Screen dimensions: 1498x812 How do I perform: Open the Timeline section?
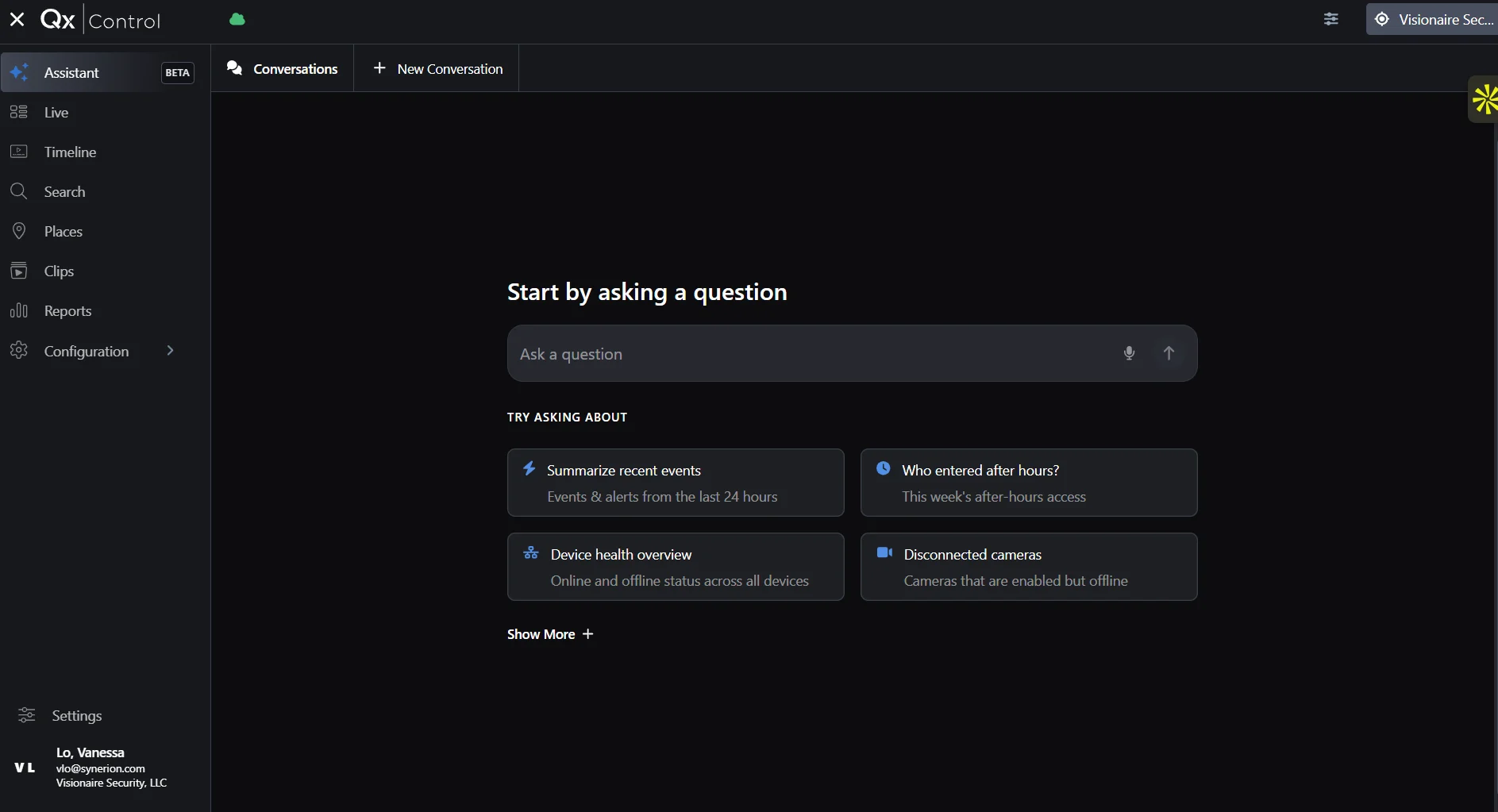70,152
